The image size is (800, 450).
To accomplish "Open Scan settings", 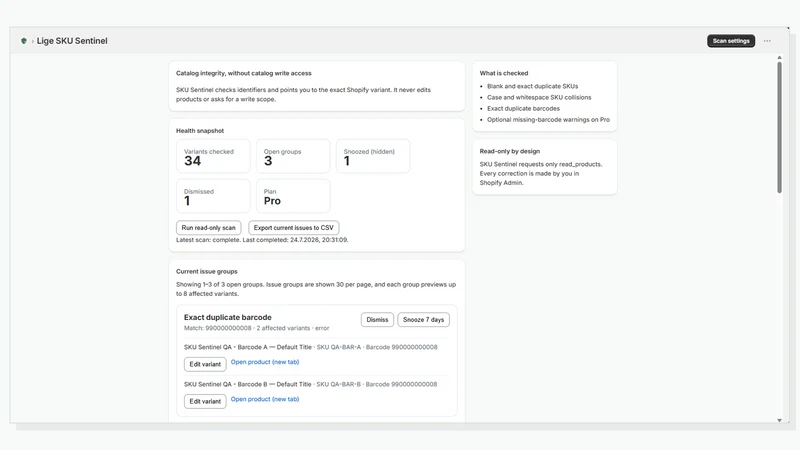I will [x=731, y=41].
